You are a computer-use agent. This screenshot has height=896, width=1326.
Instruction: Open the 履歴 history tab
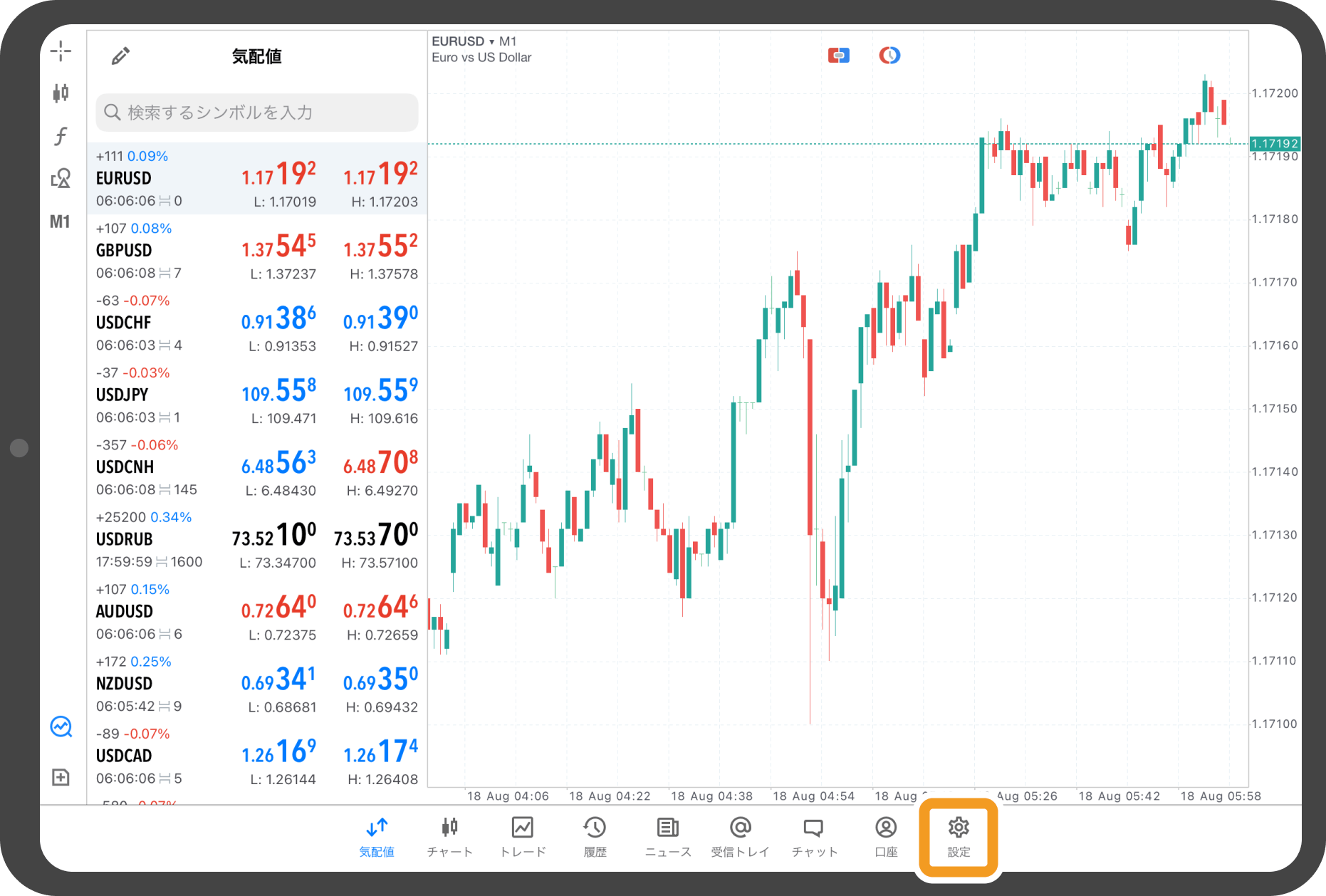point(595,836)
